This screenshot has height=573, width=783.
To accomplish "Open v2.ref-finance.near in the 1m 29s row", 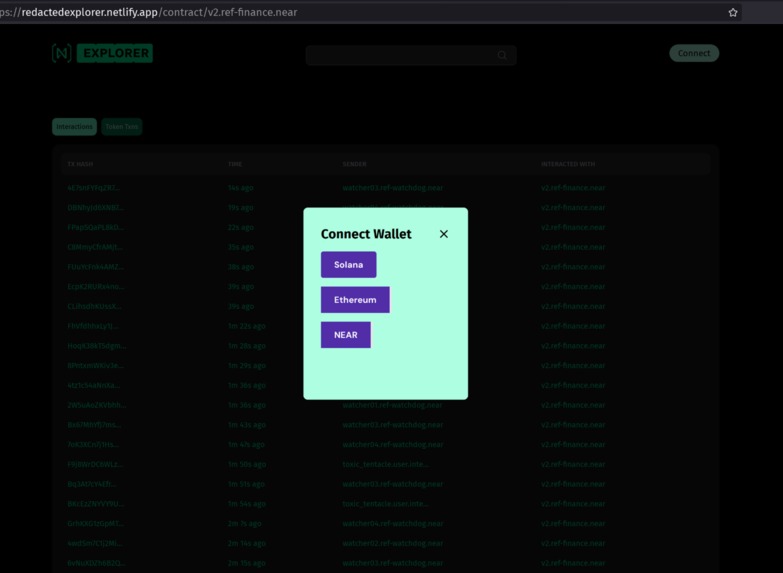I will 573,366.
